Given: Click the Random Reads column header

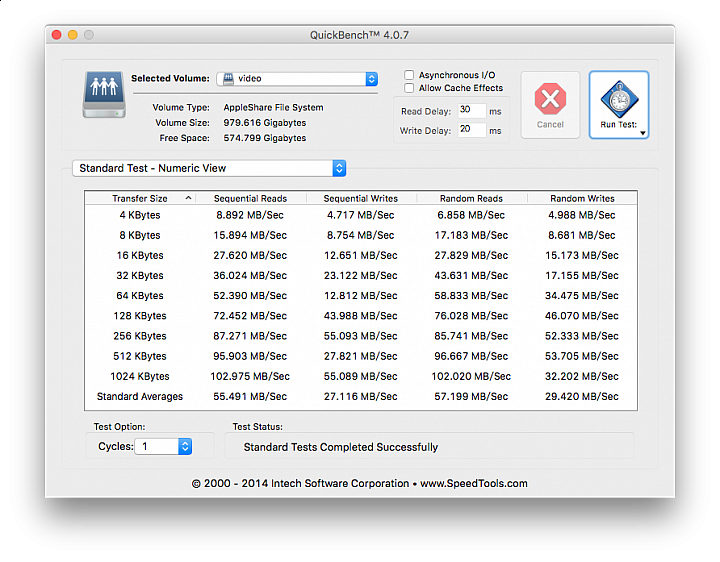Looking at the screenshot, I should point(472,198).
